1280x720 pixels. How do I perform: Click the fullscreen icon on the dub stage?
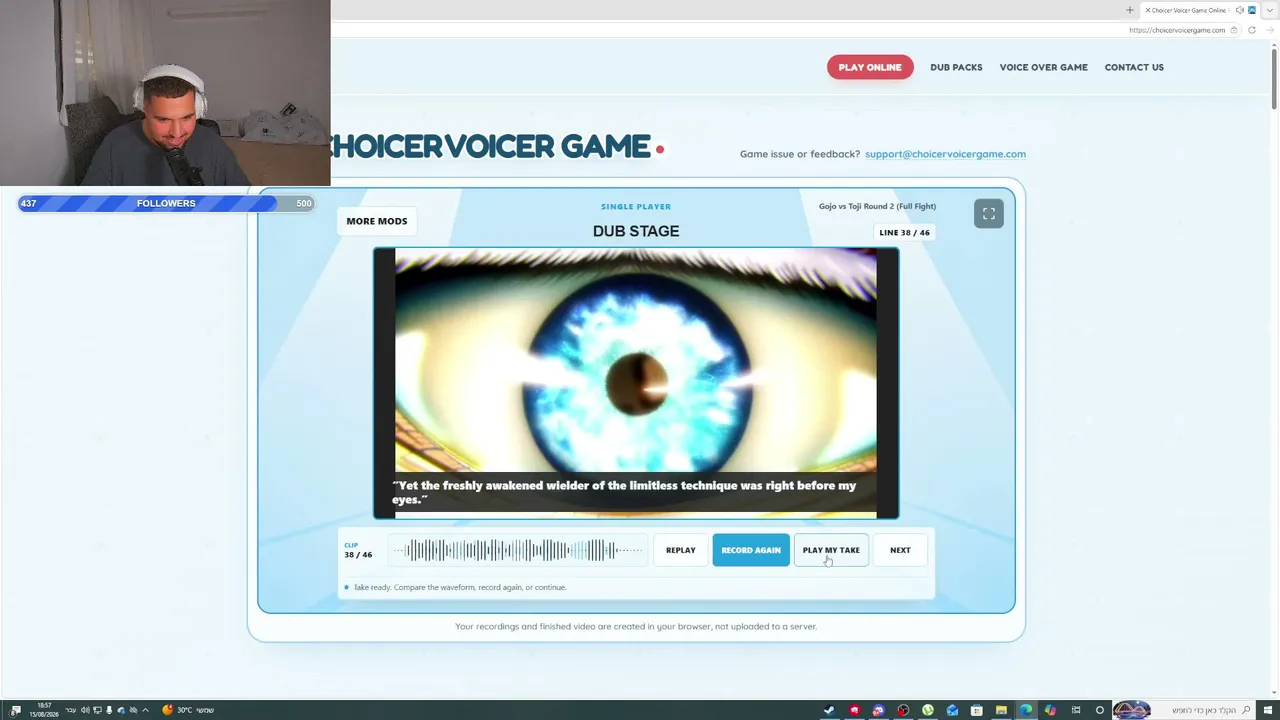click(988, 213)
